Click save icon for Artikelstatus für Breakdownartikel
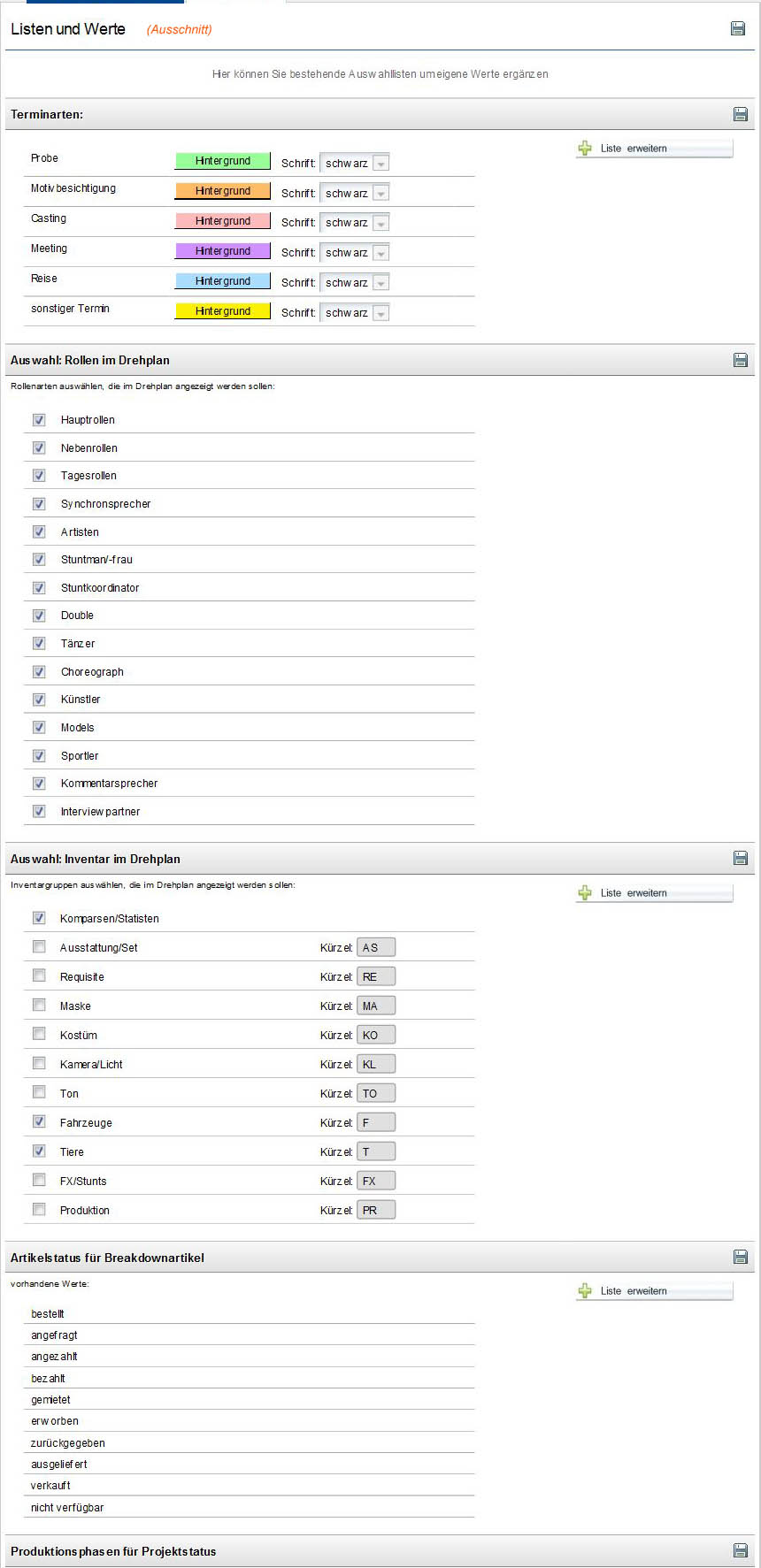Image resolution: width=761 pixels, height=1568 pixels. click(x=741, y=1257)
